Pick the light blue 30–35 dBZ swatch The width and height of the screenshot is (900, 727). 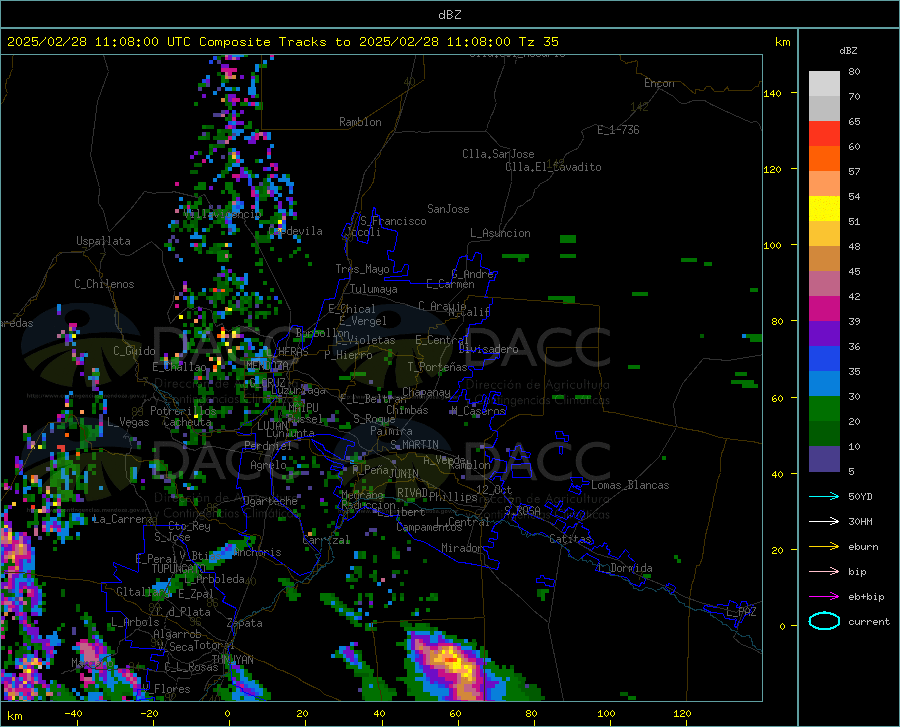pyautogui.click(x=824, y=384)
